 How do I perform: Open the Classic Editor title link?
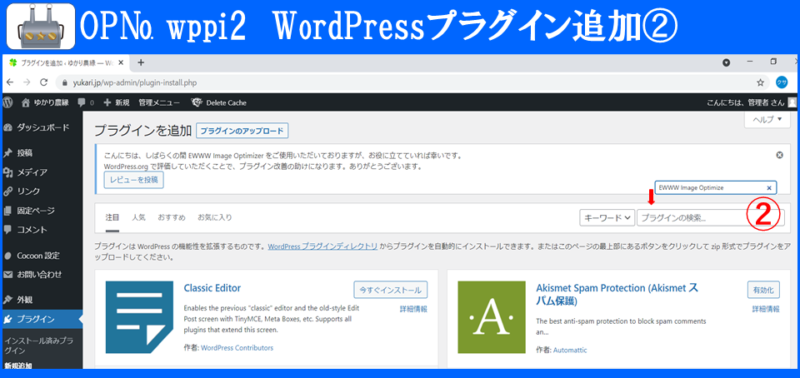212,288
